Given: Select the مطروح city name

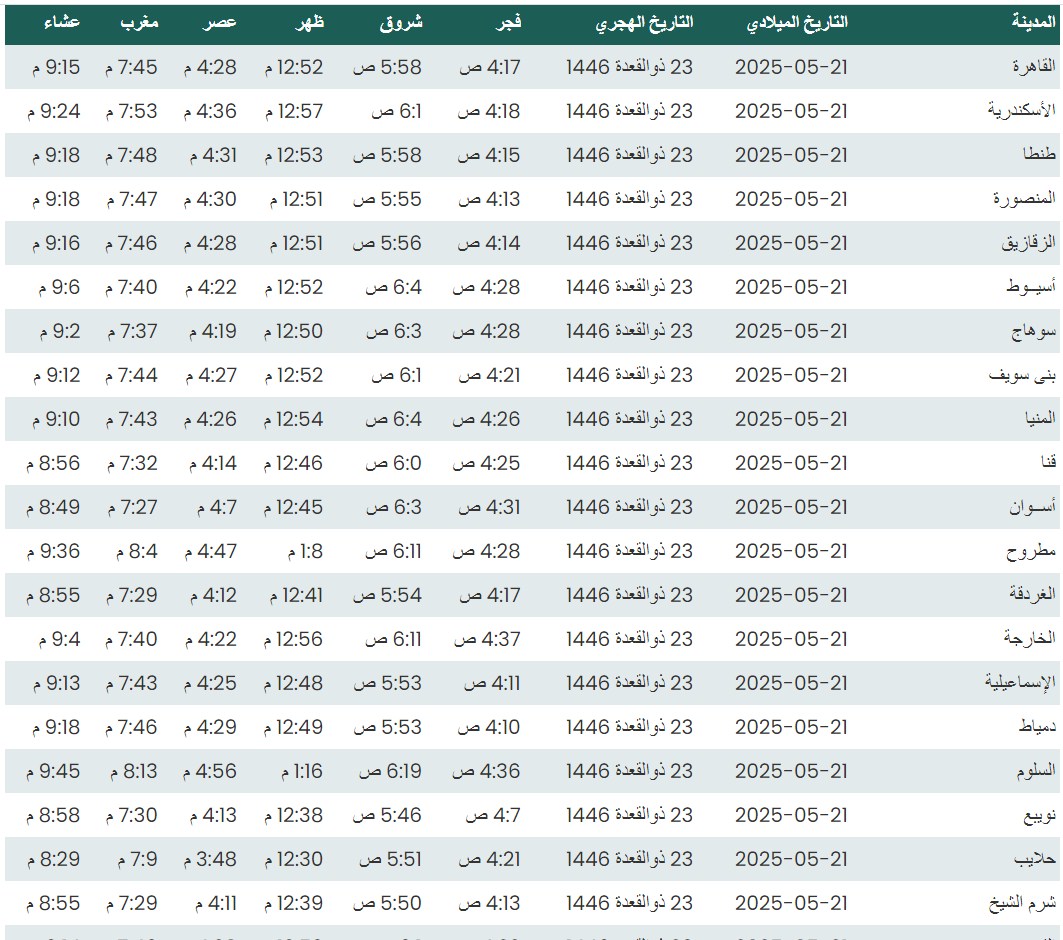Looking at the screenshot, I should [x=1031, y=551].
